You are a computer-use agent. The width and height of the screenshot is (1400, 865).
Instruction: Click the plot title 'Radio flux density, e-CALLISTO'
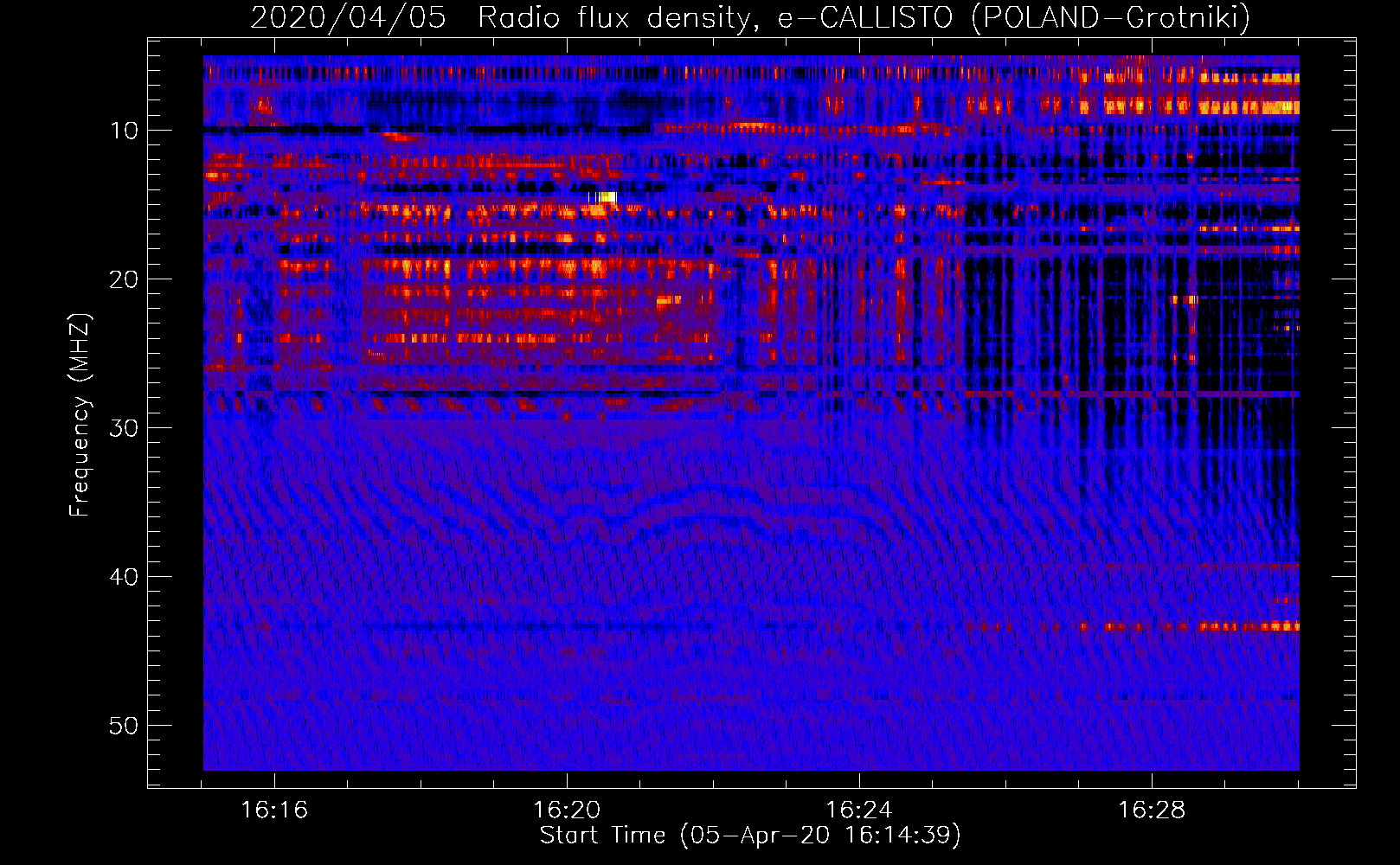[x=716, y=17]
